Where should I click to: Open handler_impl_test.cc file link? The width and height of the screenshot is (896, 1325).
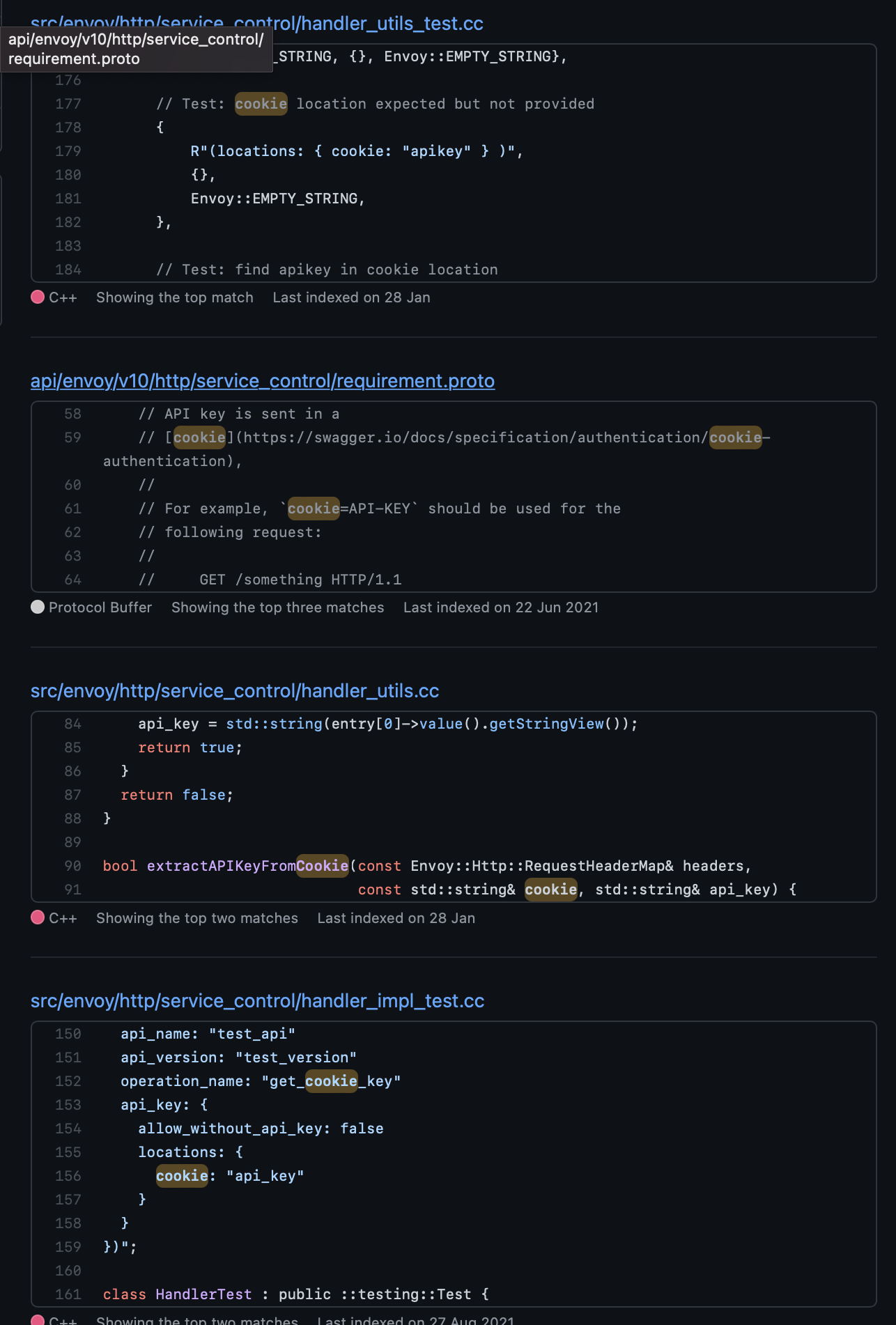pos(257,1000)
